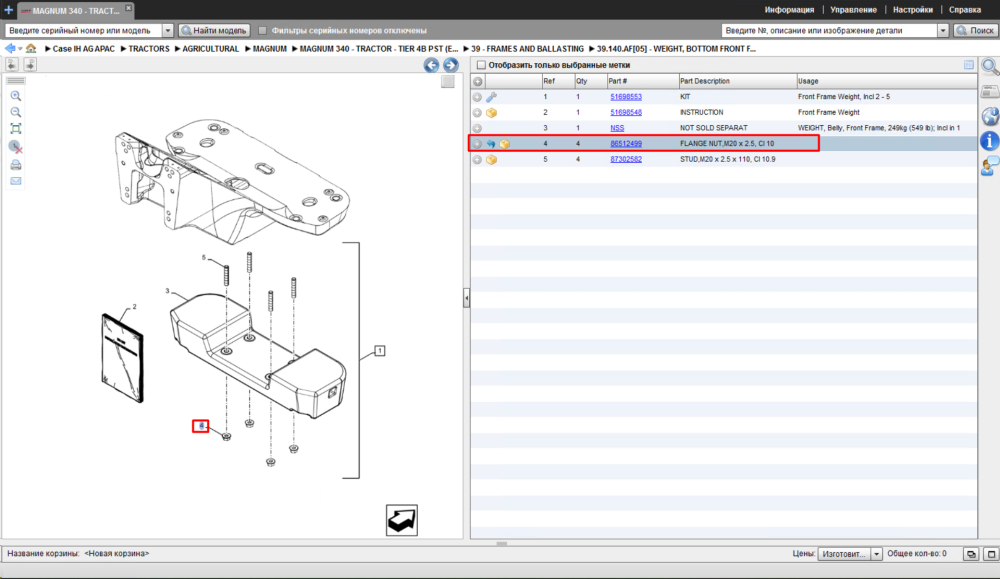1000x579 pixels.
Task: Open part number 87302582 link
Action: (626, 159)
